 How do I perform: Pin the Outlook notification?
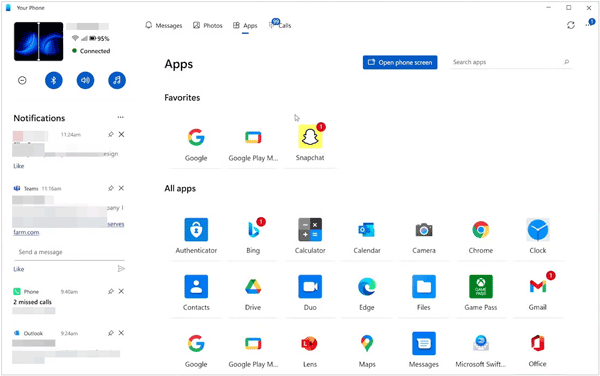pyautogui.click(x=111, y=333)
